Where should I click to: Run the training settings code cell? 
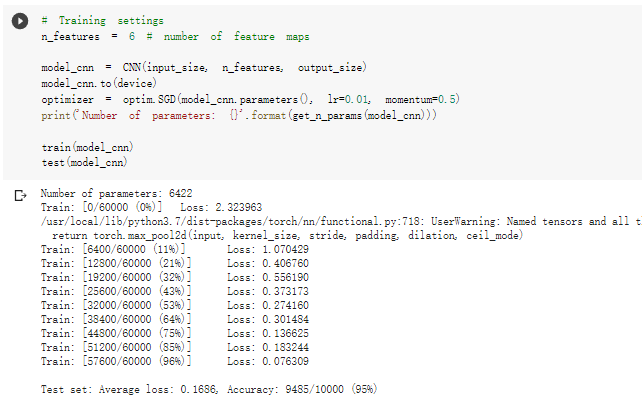pyautogui.click(x=20, y=21)
